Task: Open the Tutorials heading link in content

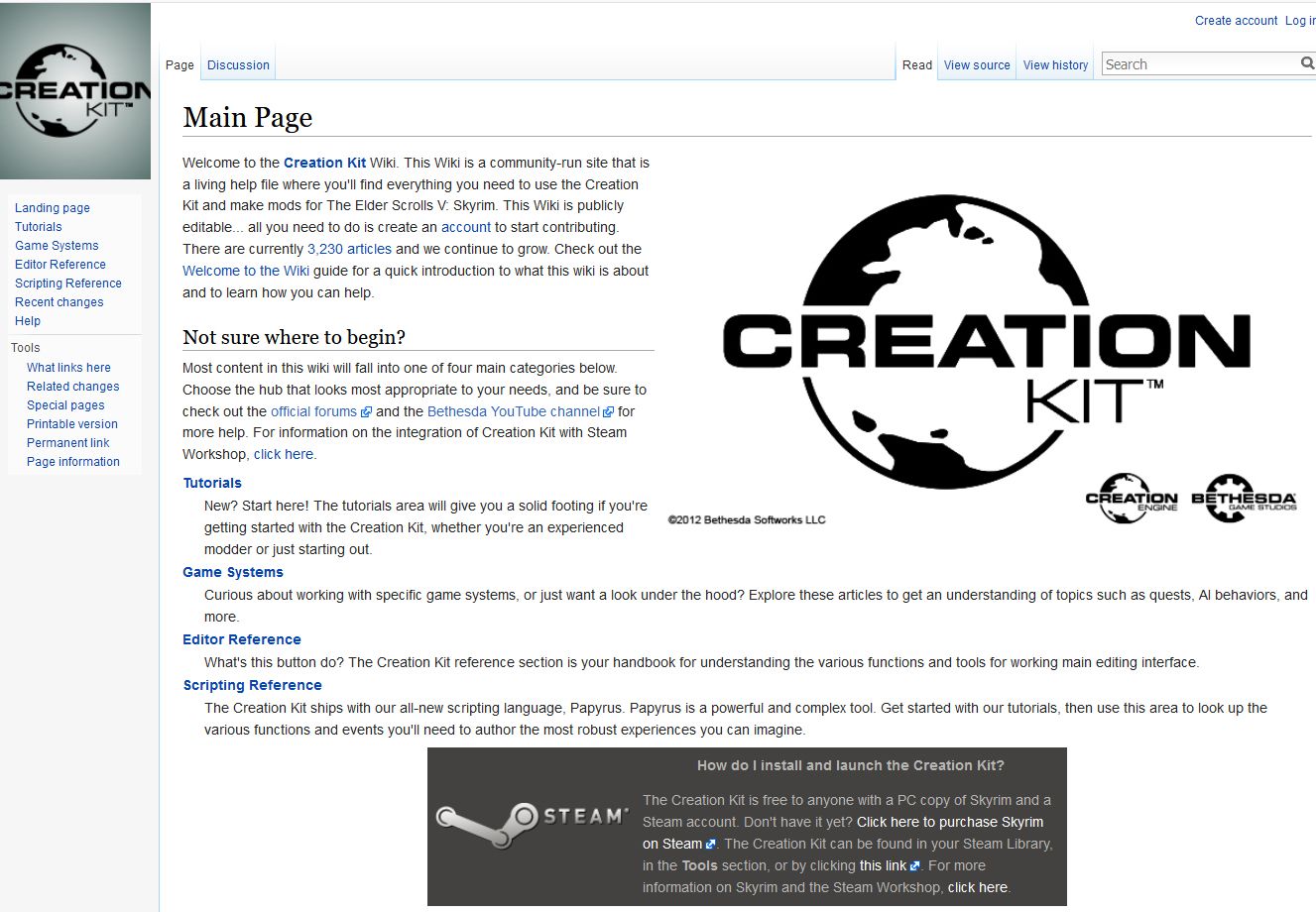Action: tap(212, 483)
